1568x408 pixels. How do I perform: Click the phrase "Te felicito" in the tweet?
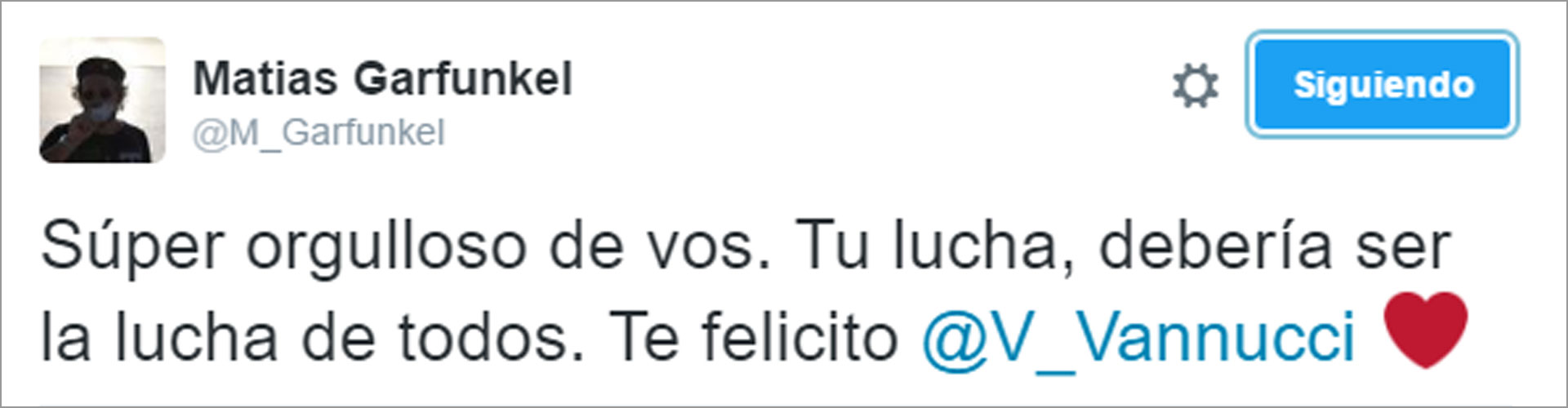(x=753, y=335)
